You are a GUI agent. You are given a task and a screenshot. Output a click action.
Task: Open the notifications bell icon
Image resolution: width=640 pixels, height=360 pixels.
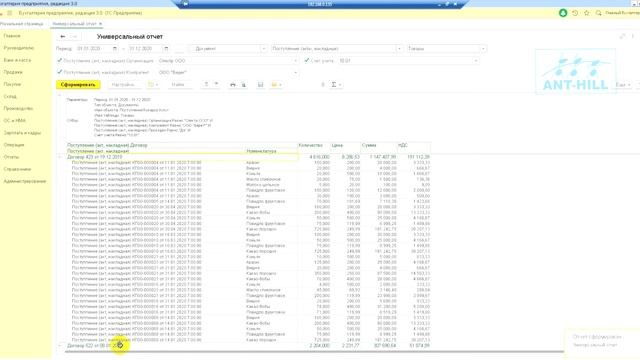coord(563,13)
